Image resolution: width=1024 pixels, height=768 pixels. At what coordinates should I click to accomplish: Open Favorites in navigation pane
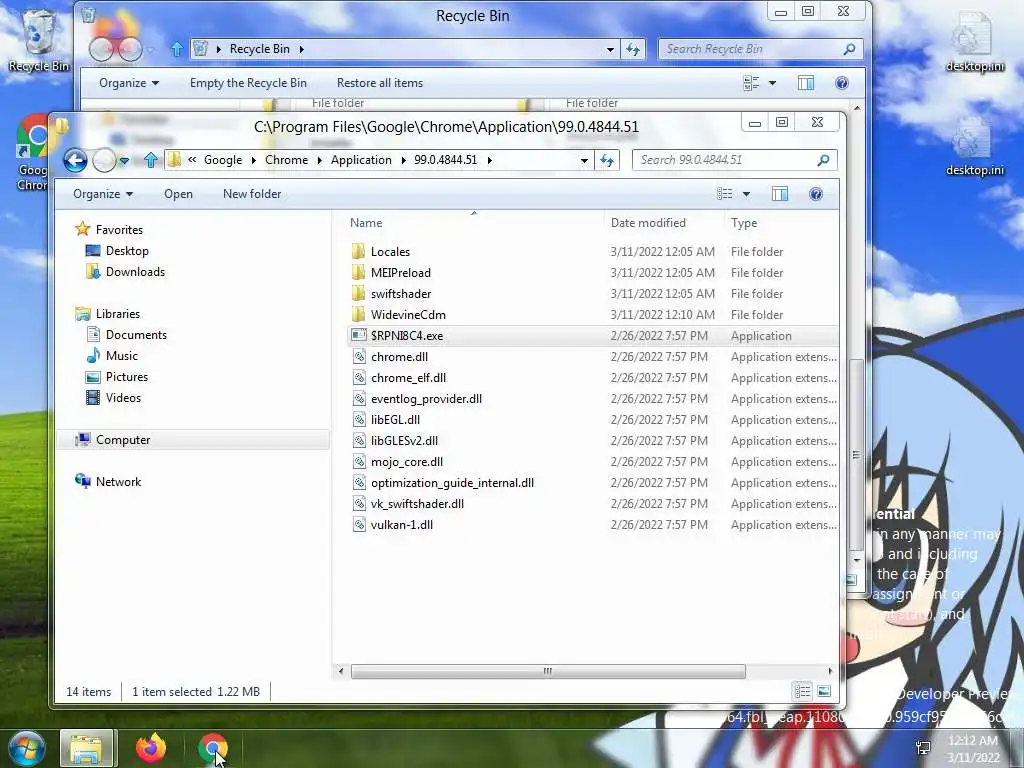point(119,230)
